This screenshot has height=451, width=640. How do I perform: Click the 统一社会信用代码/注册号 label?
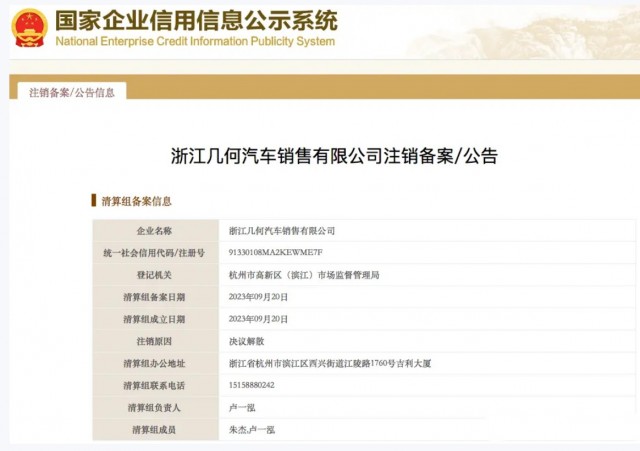click(x=154, y=253)
